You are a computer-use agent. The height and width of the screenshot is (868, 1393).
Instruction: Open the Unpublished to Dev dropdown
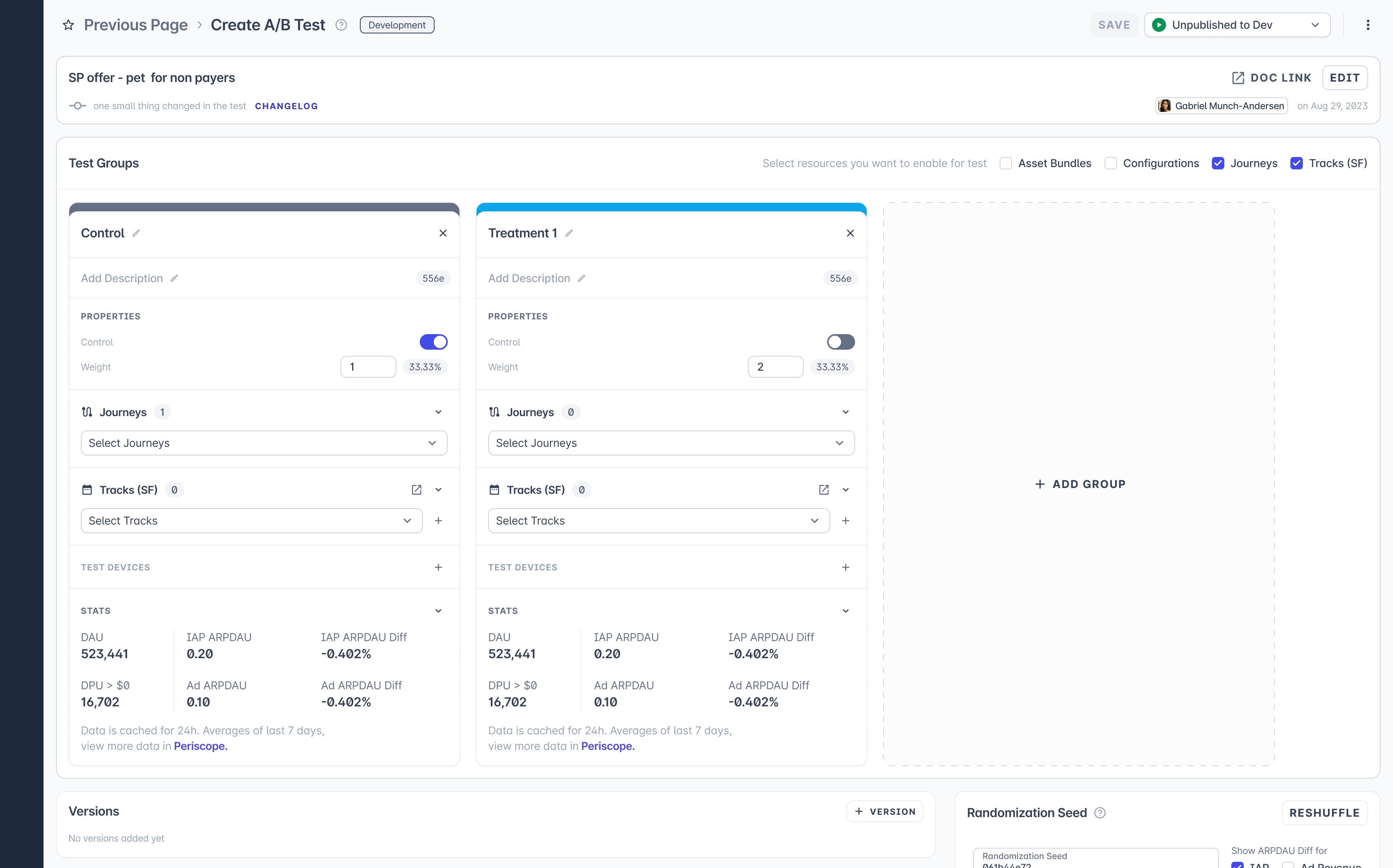tap(1237, 25)
